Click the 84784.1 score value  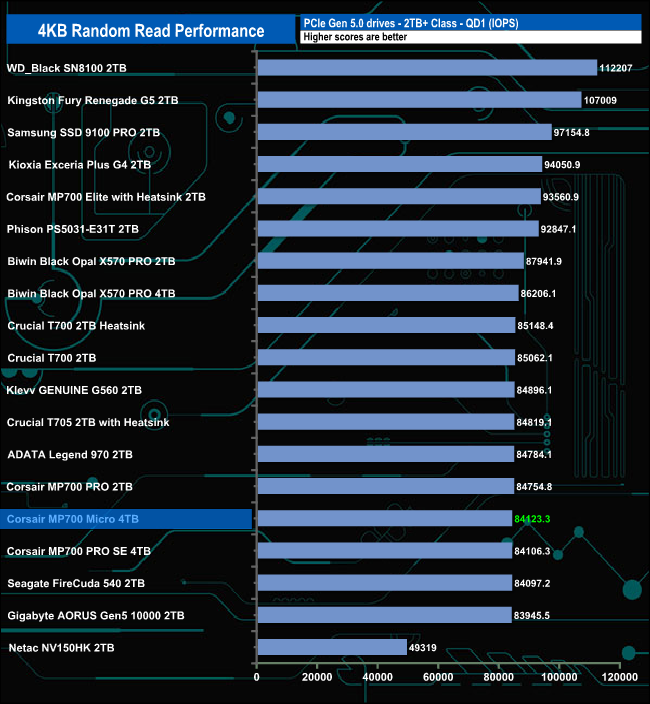pyautogui.click(x=534, y=454)
